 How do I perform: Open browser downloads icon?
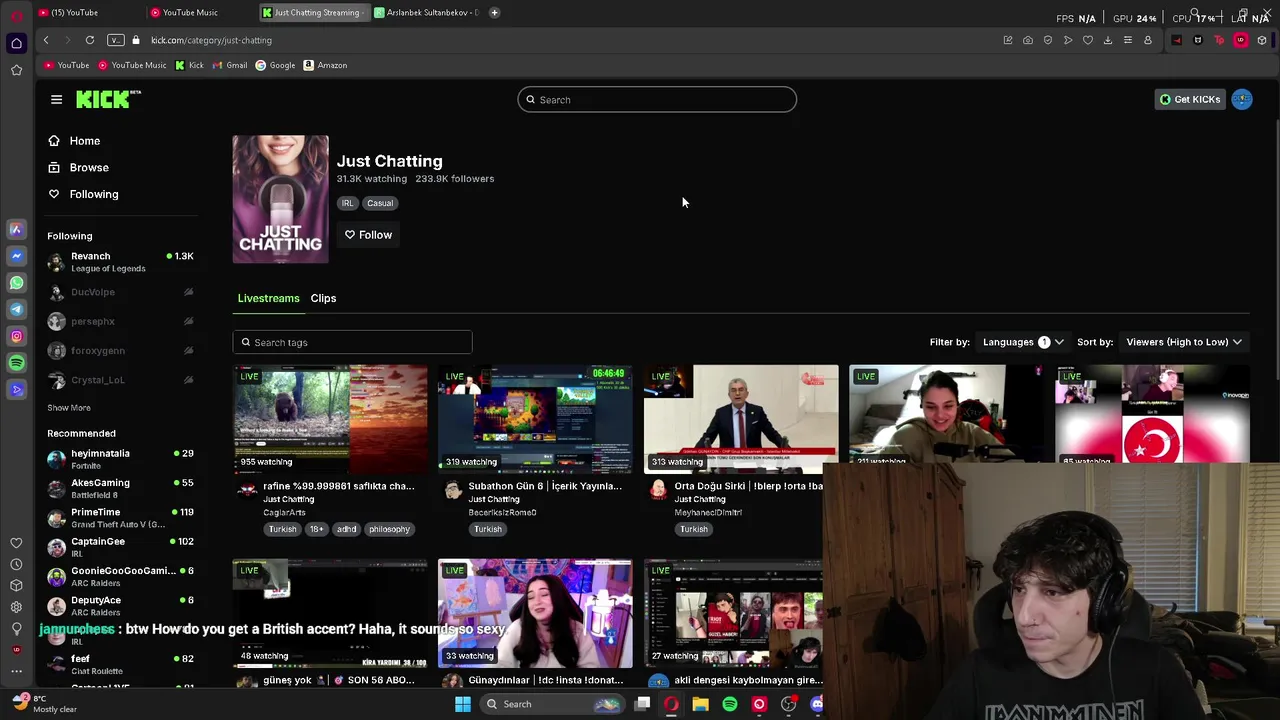[x=1108, y=40]
